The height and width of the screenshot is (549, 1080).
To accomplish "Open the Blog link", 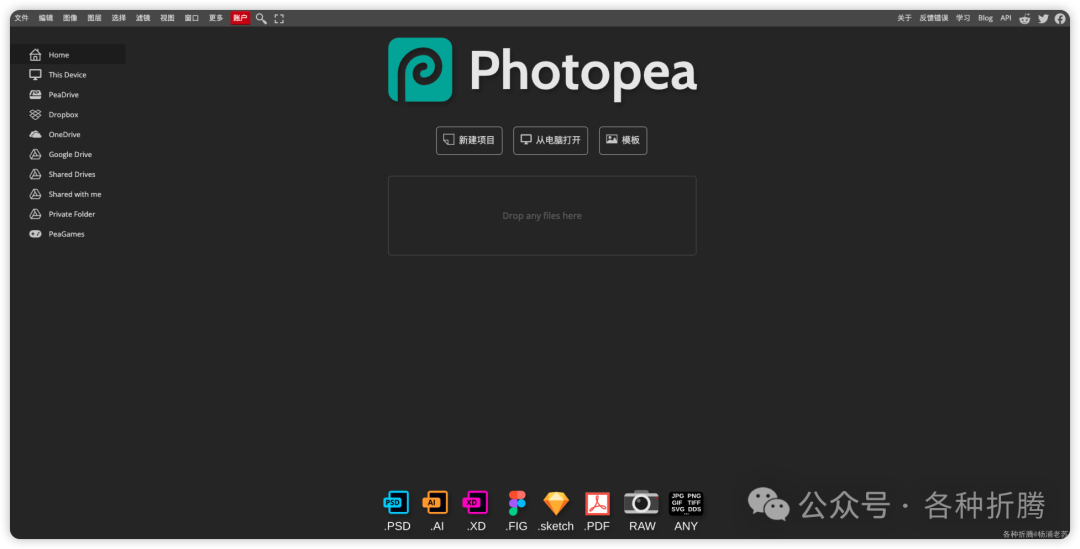I will pyautogui.click(x=986, y=19).
